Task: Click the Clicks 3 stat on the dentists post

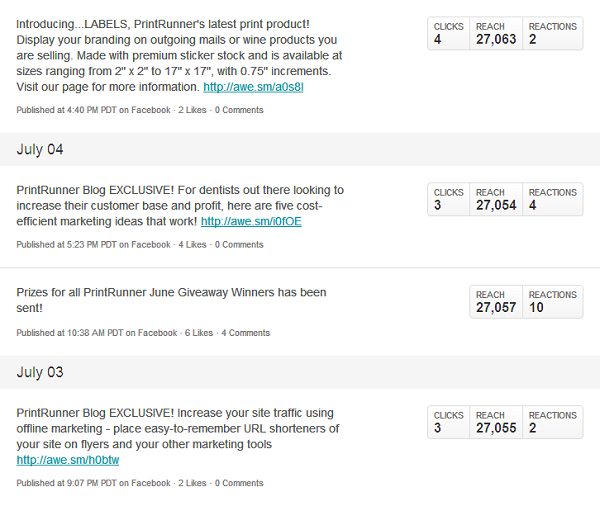Action: [x=448, y=199]
